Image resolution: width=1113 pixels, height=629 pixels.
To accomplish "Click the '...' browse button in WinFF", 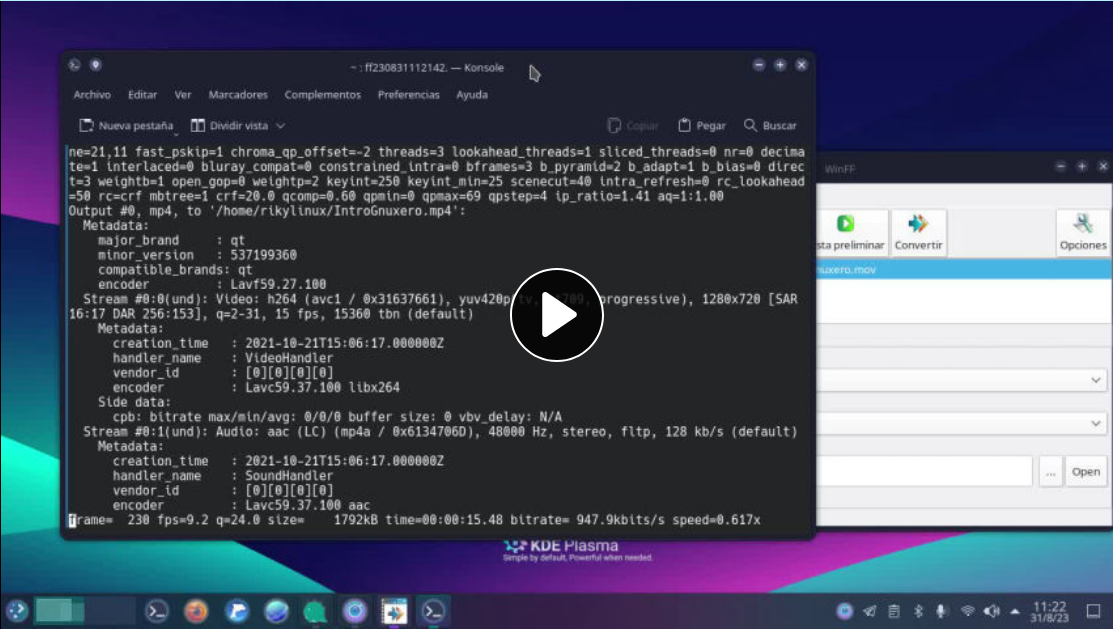I will (x=1051, y=471).
